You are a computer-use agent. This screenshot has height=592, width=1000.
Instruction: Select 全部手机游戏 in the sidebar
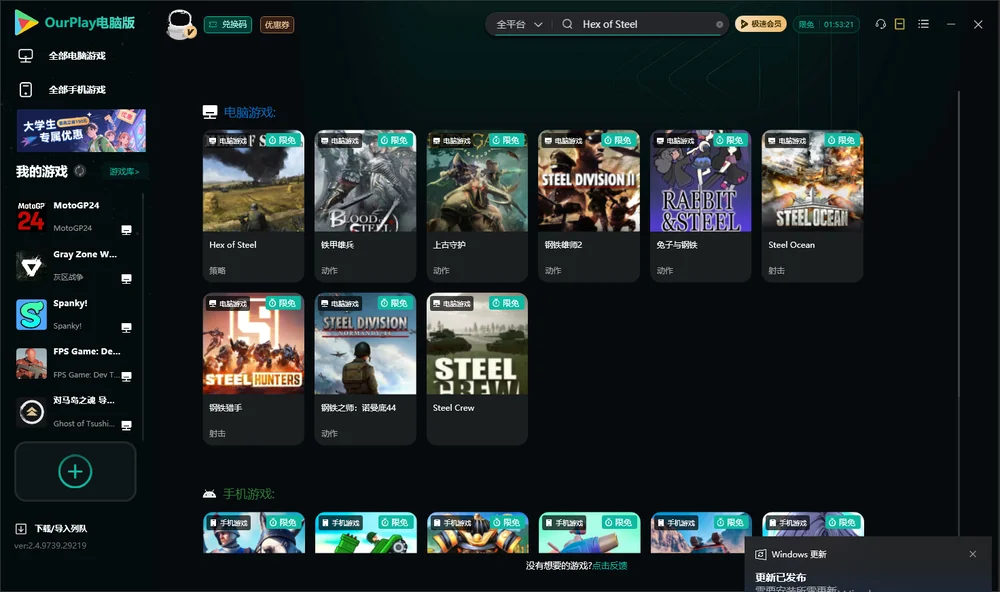click(x=77, y=90)
